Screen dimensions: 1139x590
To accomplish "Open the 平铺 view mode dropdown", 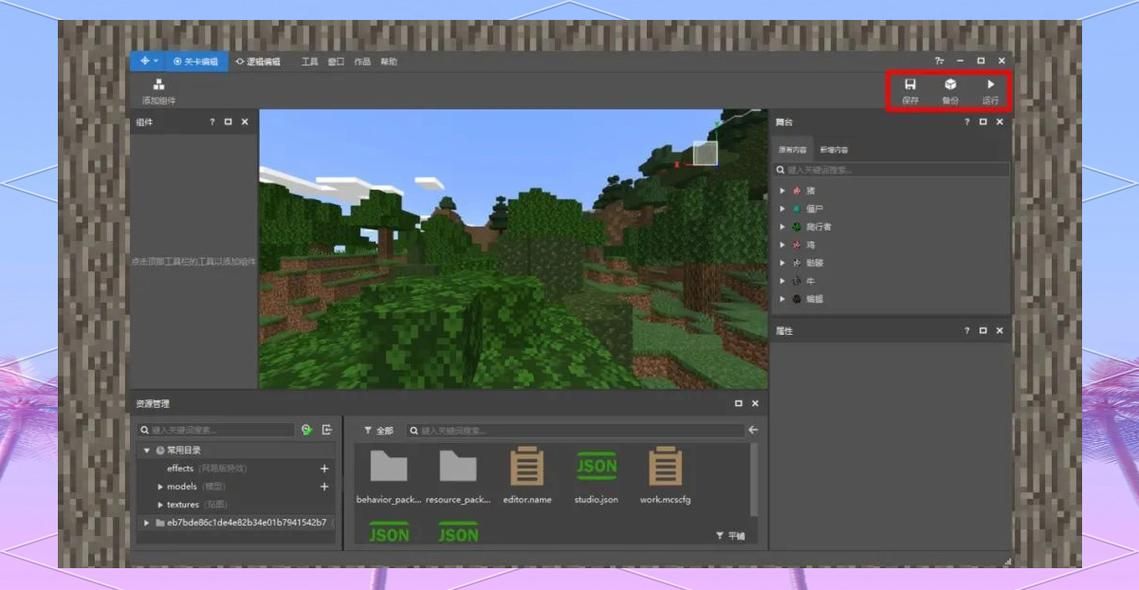I will [730, 536].
